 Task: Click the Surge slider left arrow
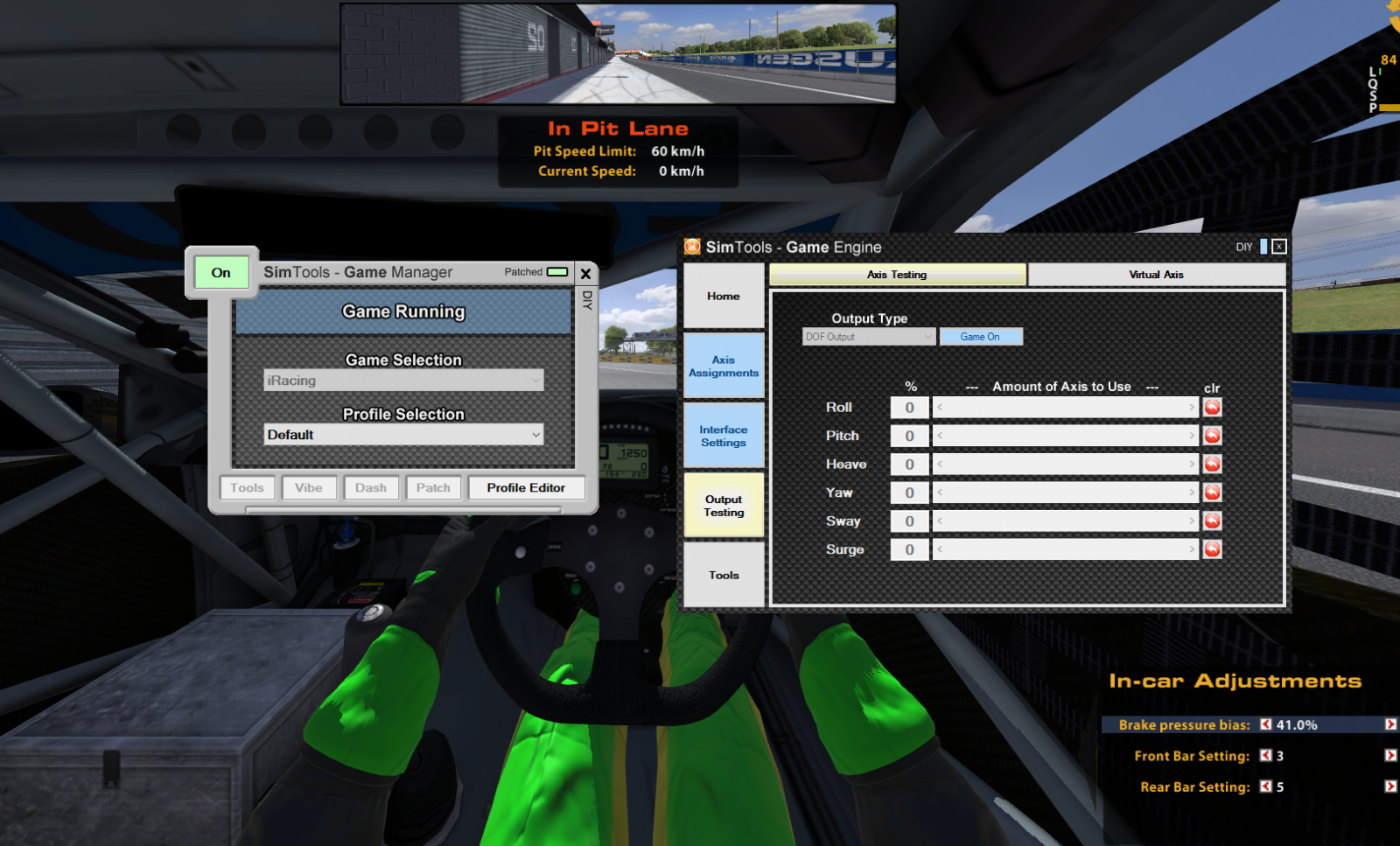940,549
